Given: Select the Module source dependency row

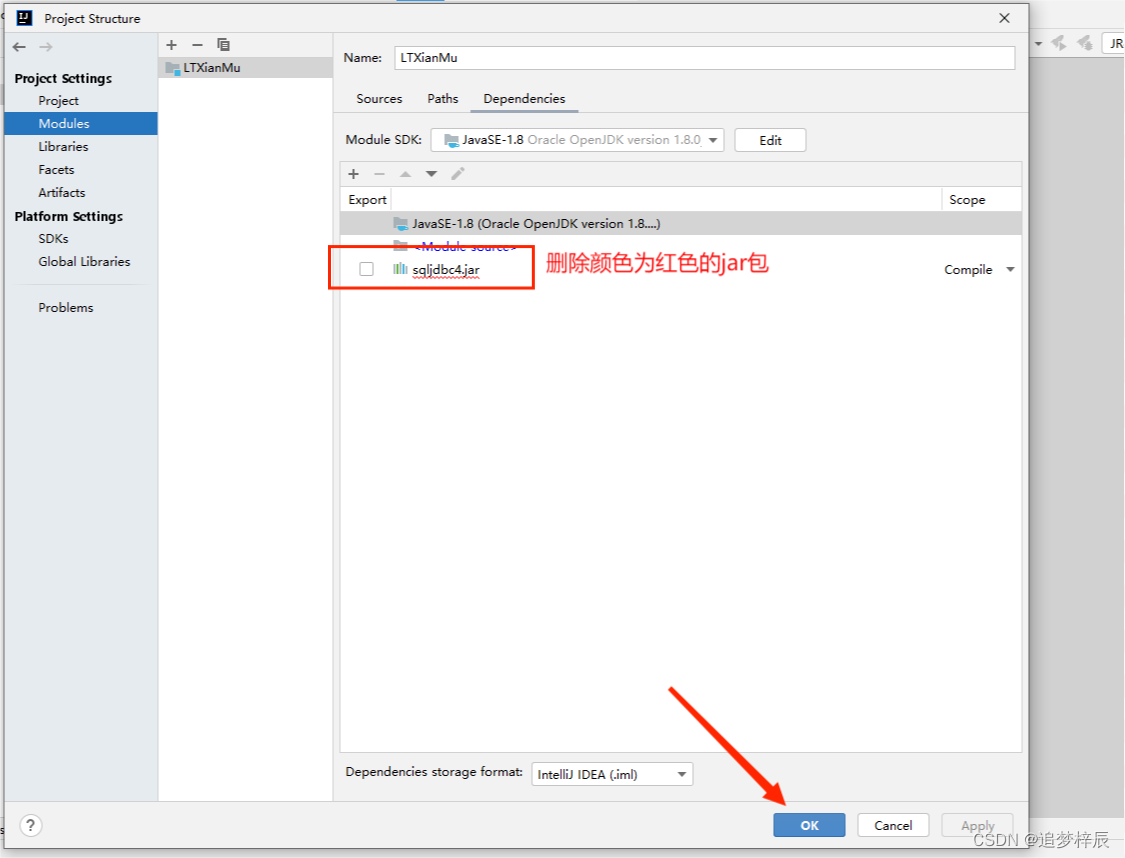Looking at the screenshot, I should point(681,246).
